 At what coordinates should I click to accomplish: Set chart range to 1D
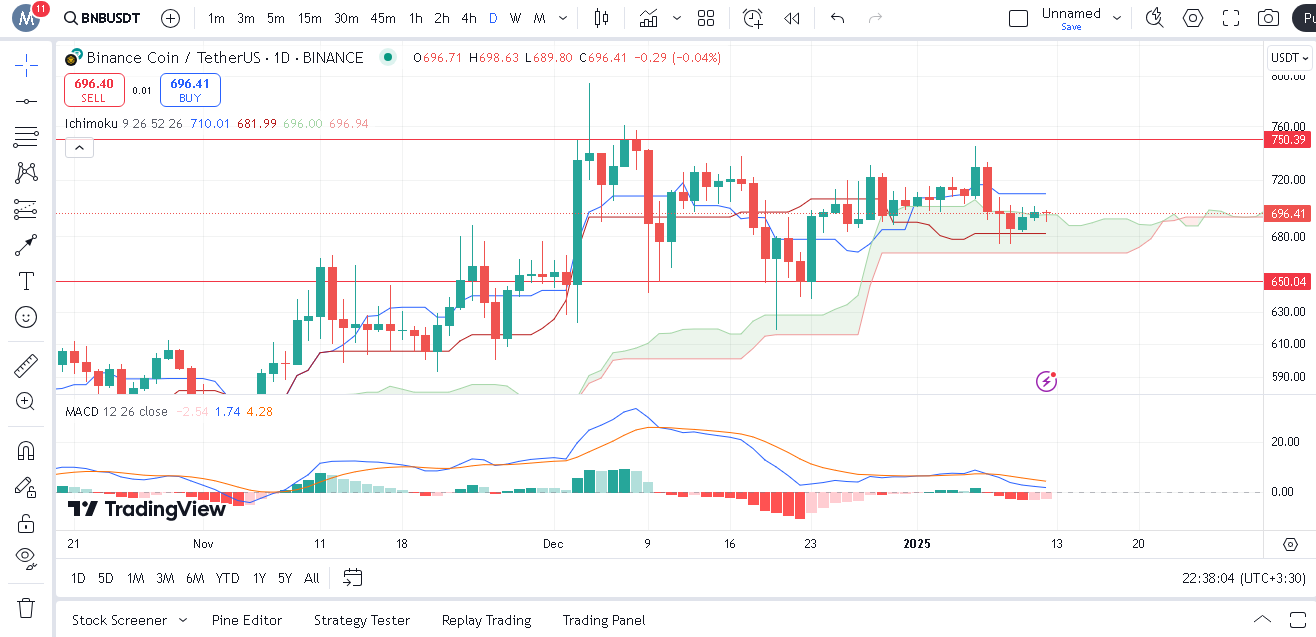[78, 578]
